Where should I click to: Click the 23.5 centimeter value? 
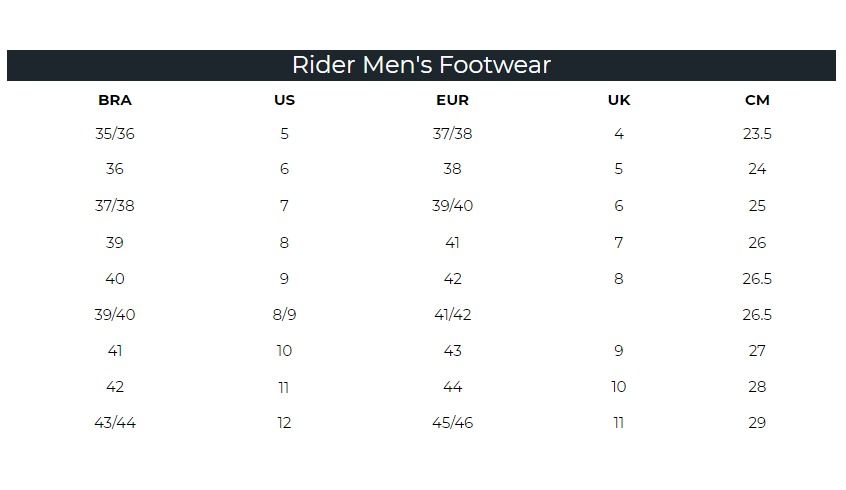(x=757, y=134)
